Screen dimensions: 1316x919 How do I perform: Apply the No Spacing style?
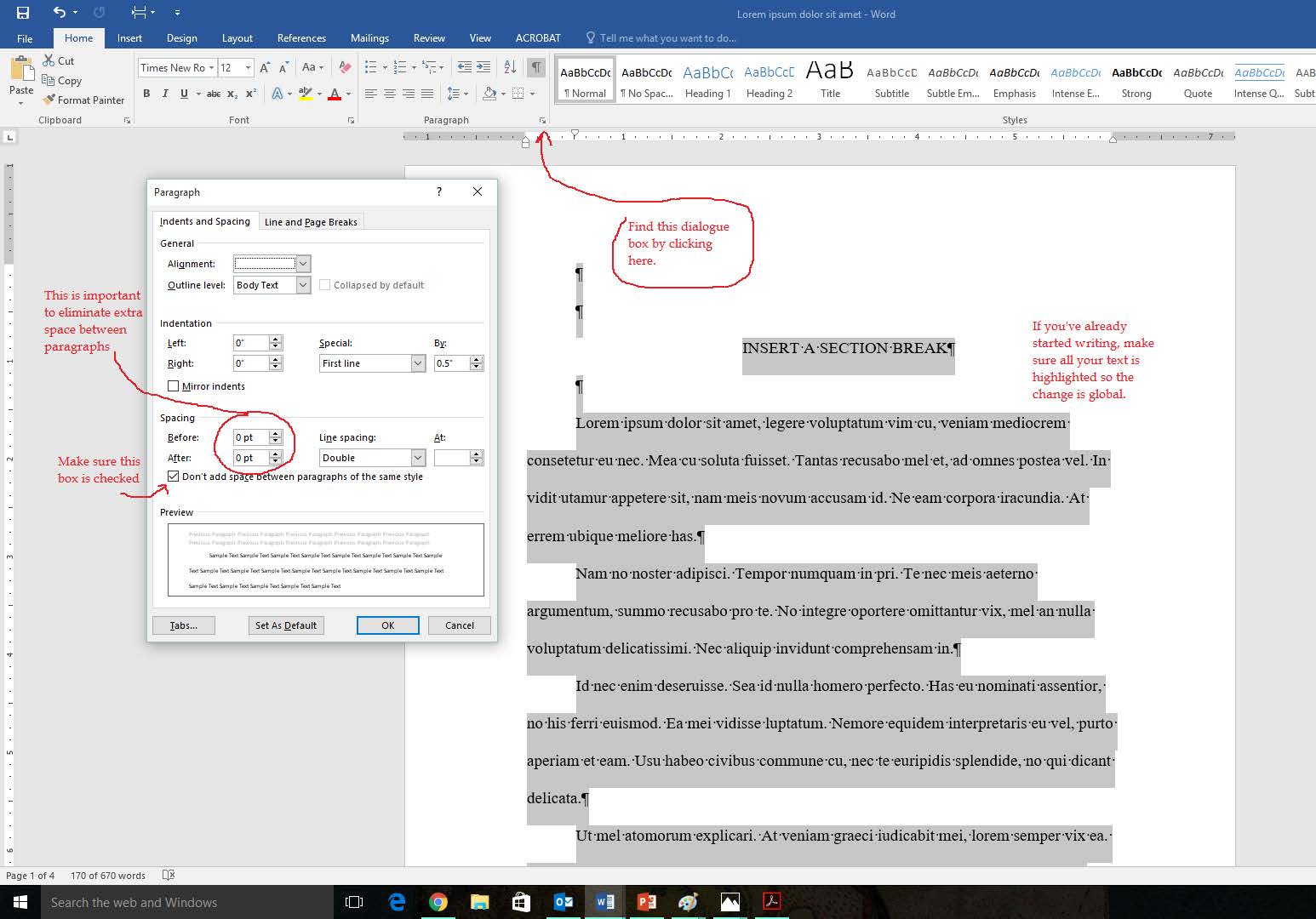646,80
